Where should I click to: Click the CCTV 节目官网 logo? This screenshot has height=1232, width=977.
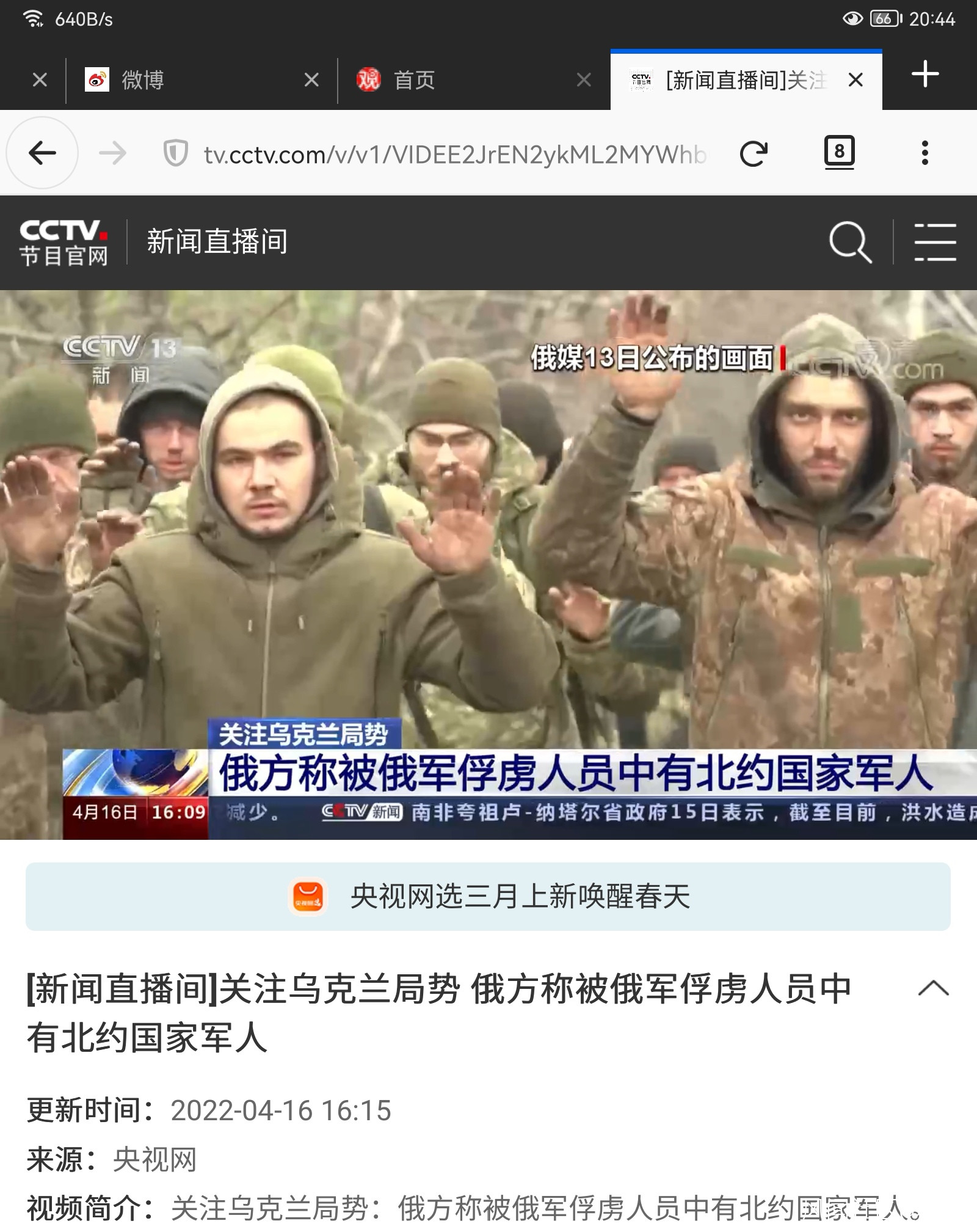click(x=64, y=242)
